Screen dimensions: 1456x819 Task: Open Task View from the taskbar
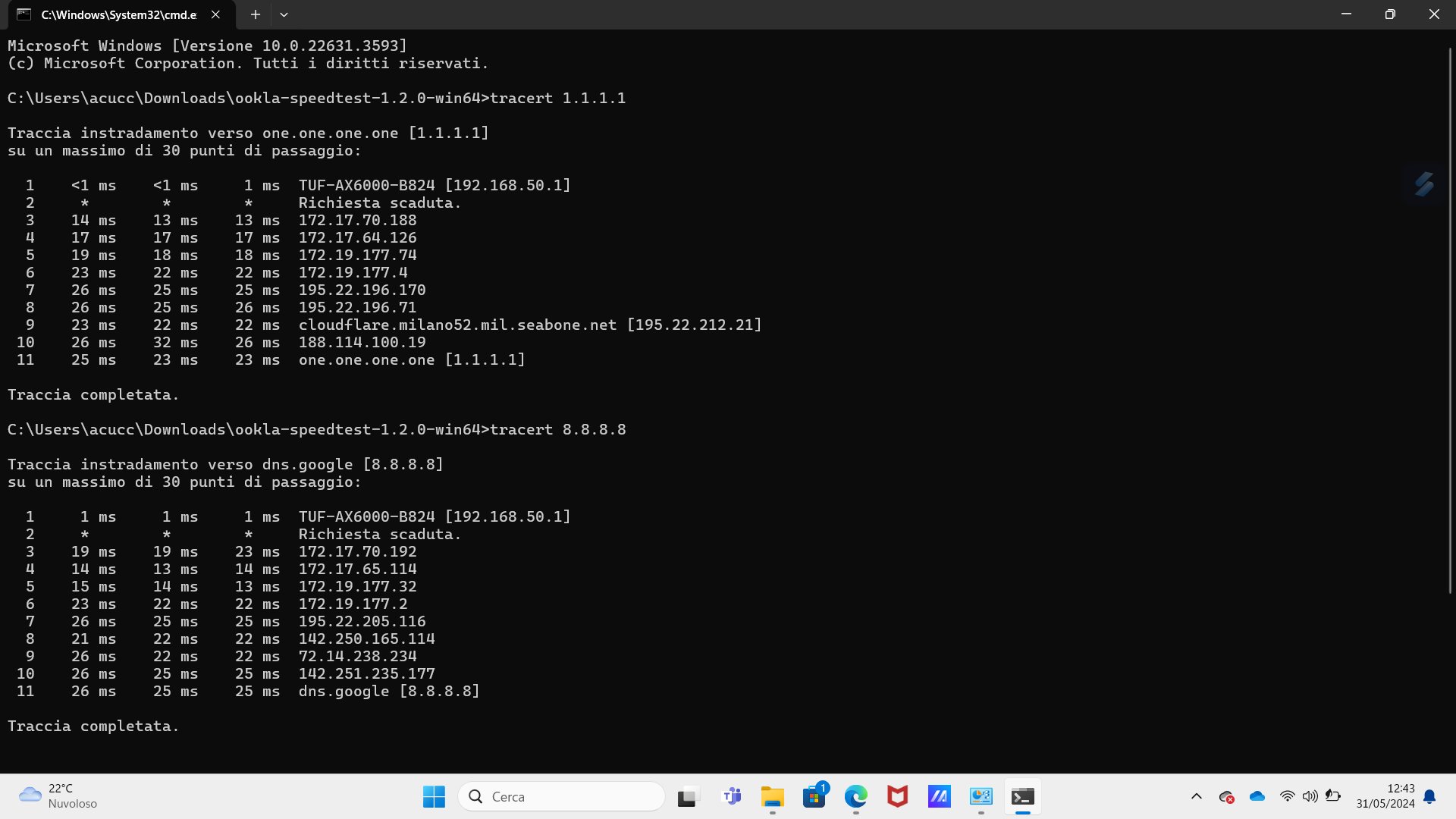pos(687,797)
